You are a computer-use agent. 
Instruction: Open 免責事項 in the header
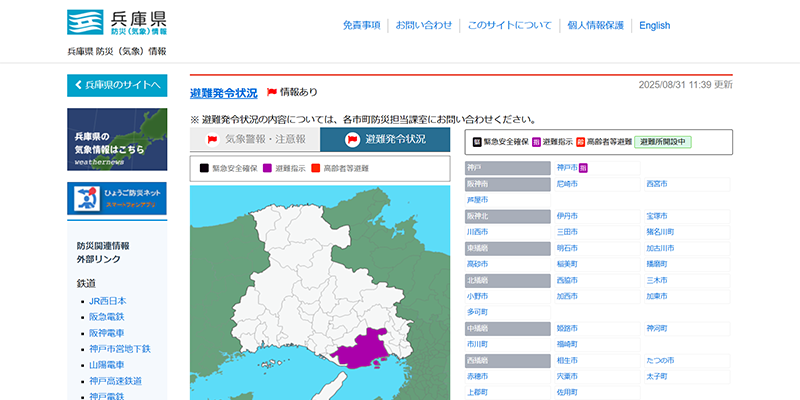tap(362, 26)
